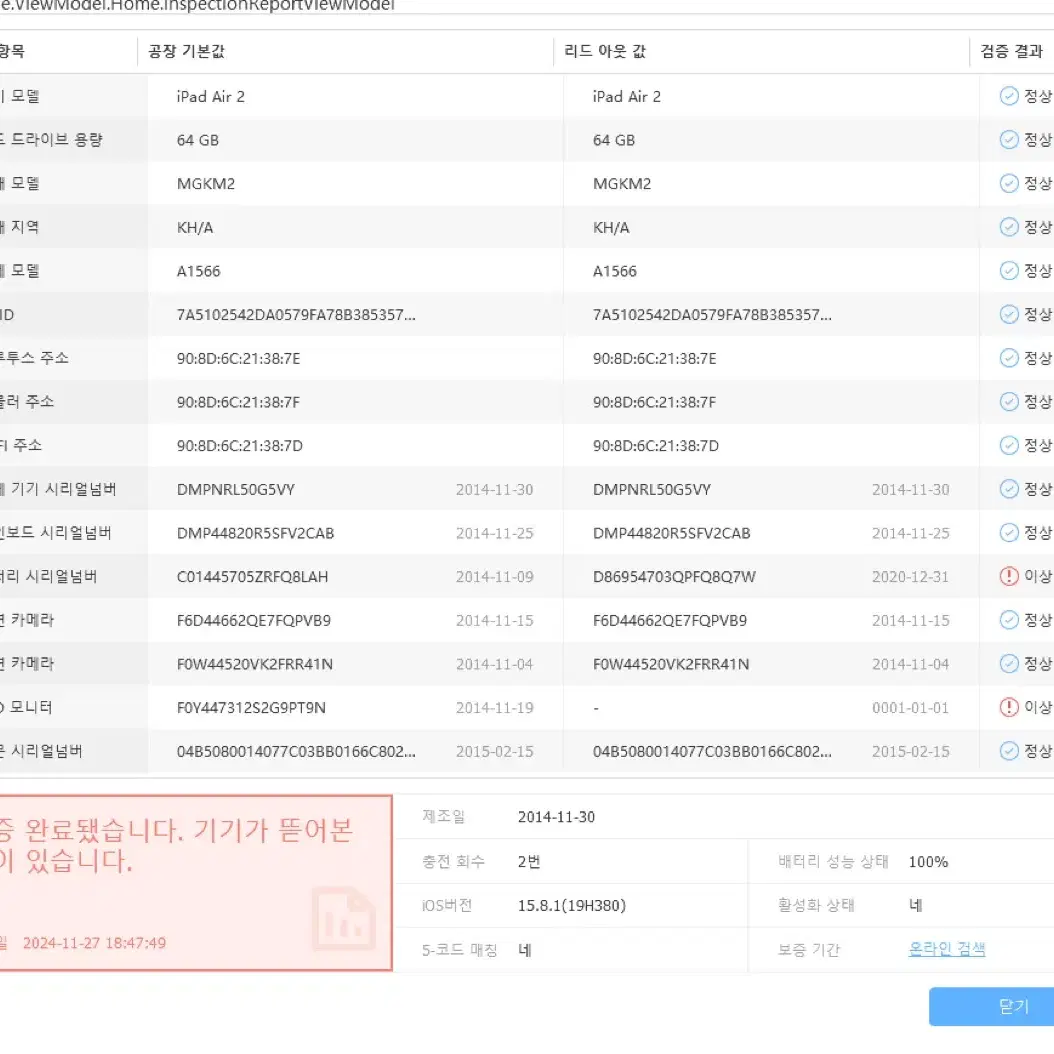The width and height of the screenshot is (1054, 1054).
Task: Click the 닫기 close button
Action: (992, 1006)
